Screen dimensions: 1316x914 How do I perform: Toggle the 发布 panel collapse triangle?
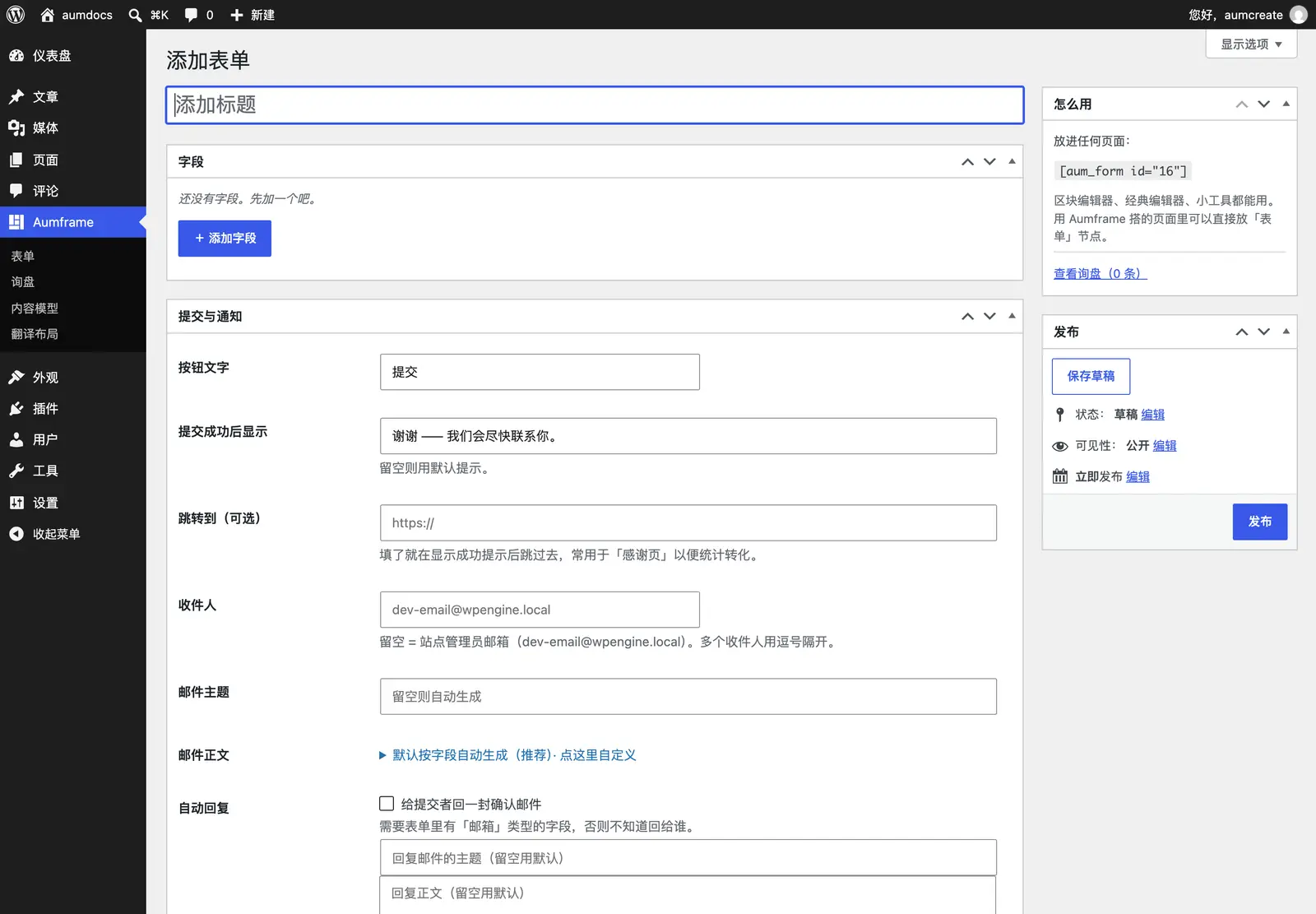[x=1286, y=332]
